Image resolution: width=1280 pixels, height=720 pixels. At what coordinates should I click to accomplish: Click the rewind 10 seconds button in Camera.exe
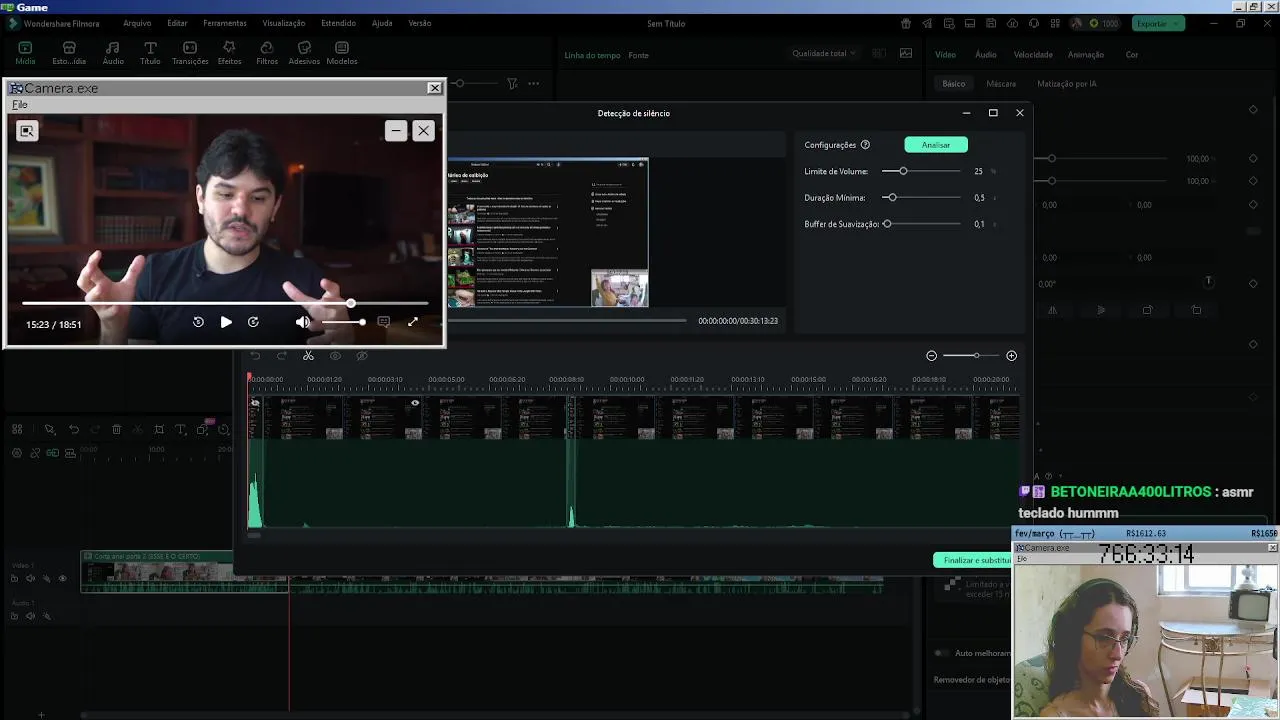point(198,322)
